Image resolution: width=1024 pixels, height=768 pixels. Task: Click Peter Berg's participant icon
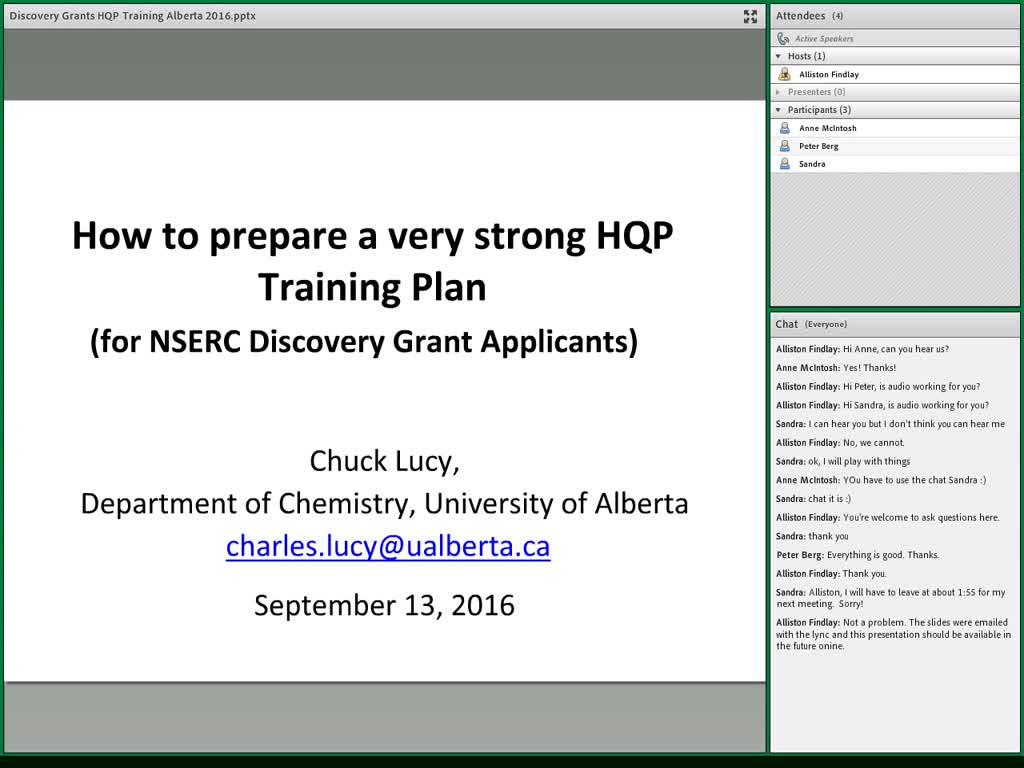coord(785,146)
